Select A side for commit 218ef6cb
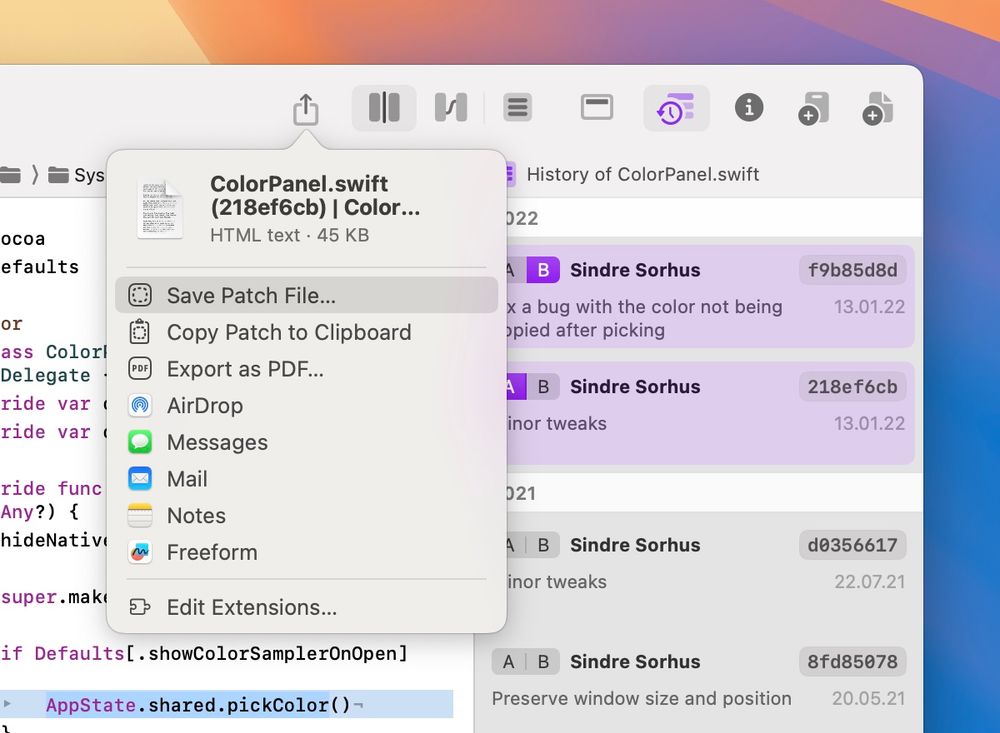The width and height of the screenshot is (1000, 733). click(x=515, y=387)
